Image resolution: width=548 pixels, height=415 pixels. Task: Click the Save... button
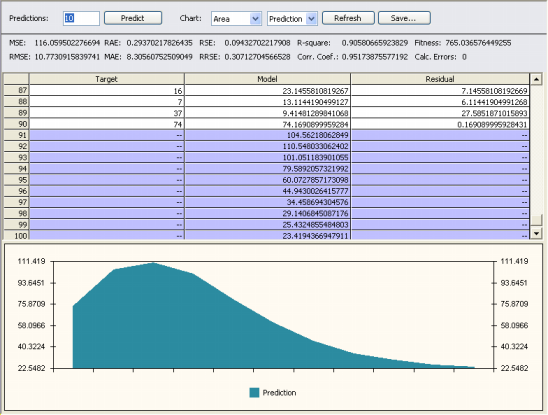click(x=404, y=18)
